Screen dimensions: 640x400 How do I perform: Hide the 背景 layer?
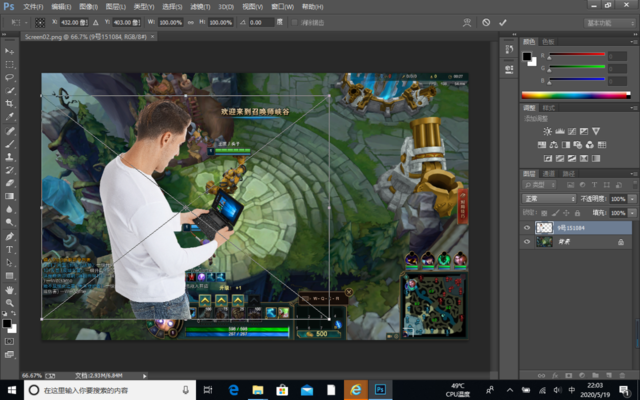527,242
